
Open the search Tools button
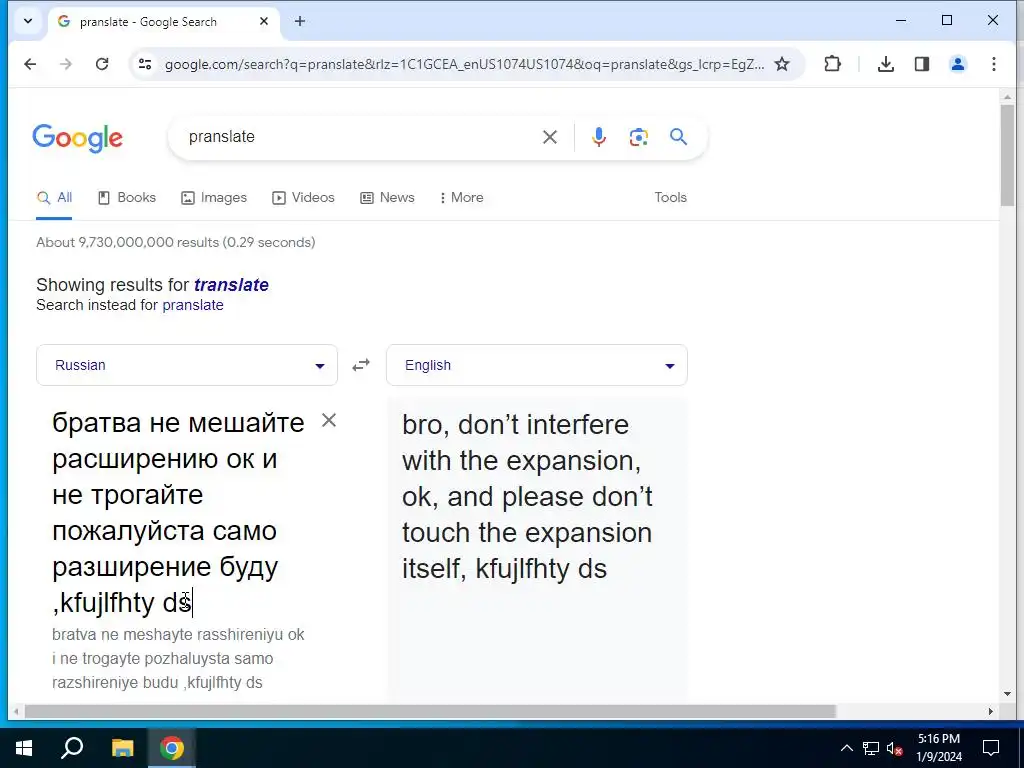[x=671, y=197]
